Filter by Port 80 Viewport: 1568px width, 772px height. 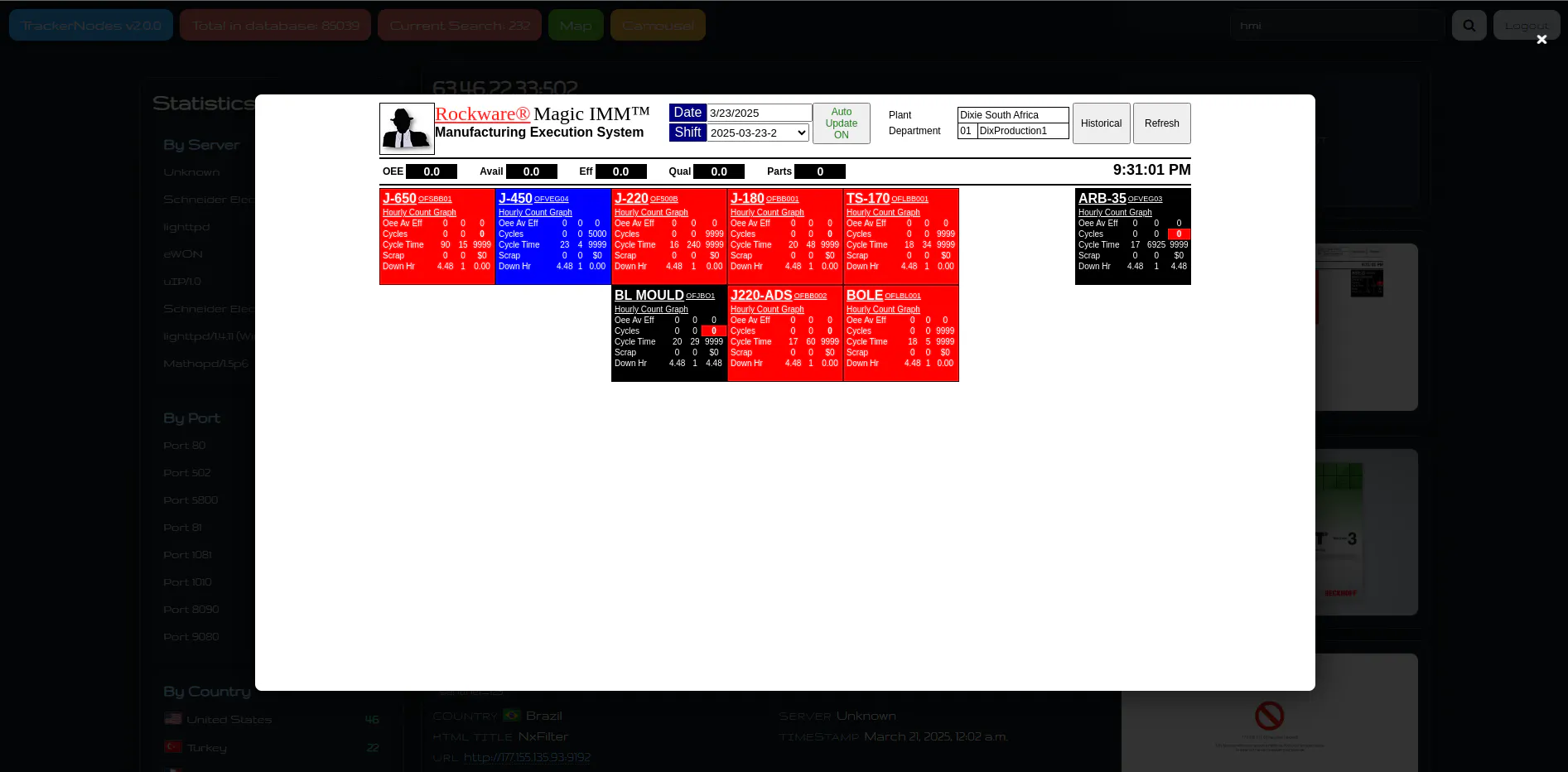[185, 446]
